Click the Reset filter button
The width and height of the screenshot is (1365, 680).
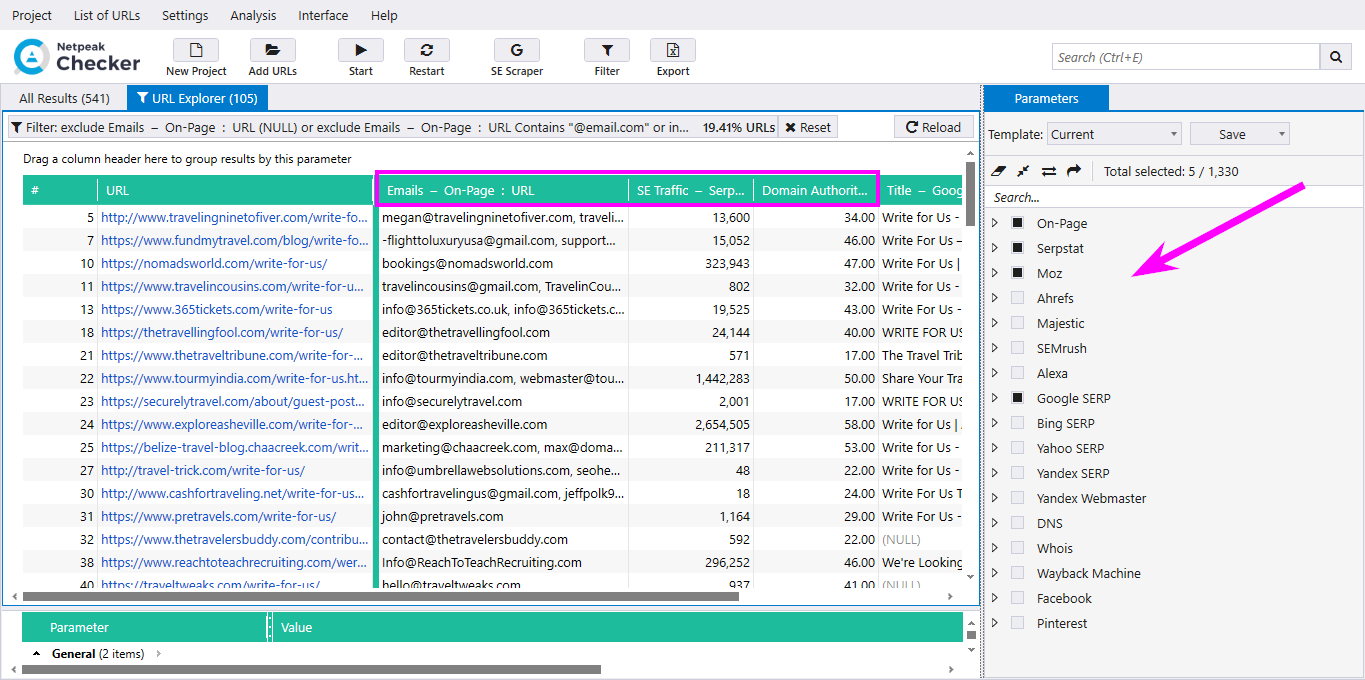coord(808,127)
